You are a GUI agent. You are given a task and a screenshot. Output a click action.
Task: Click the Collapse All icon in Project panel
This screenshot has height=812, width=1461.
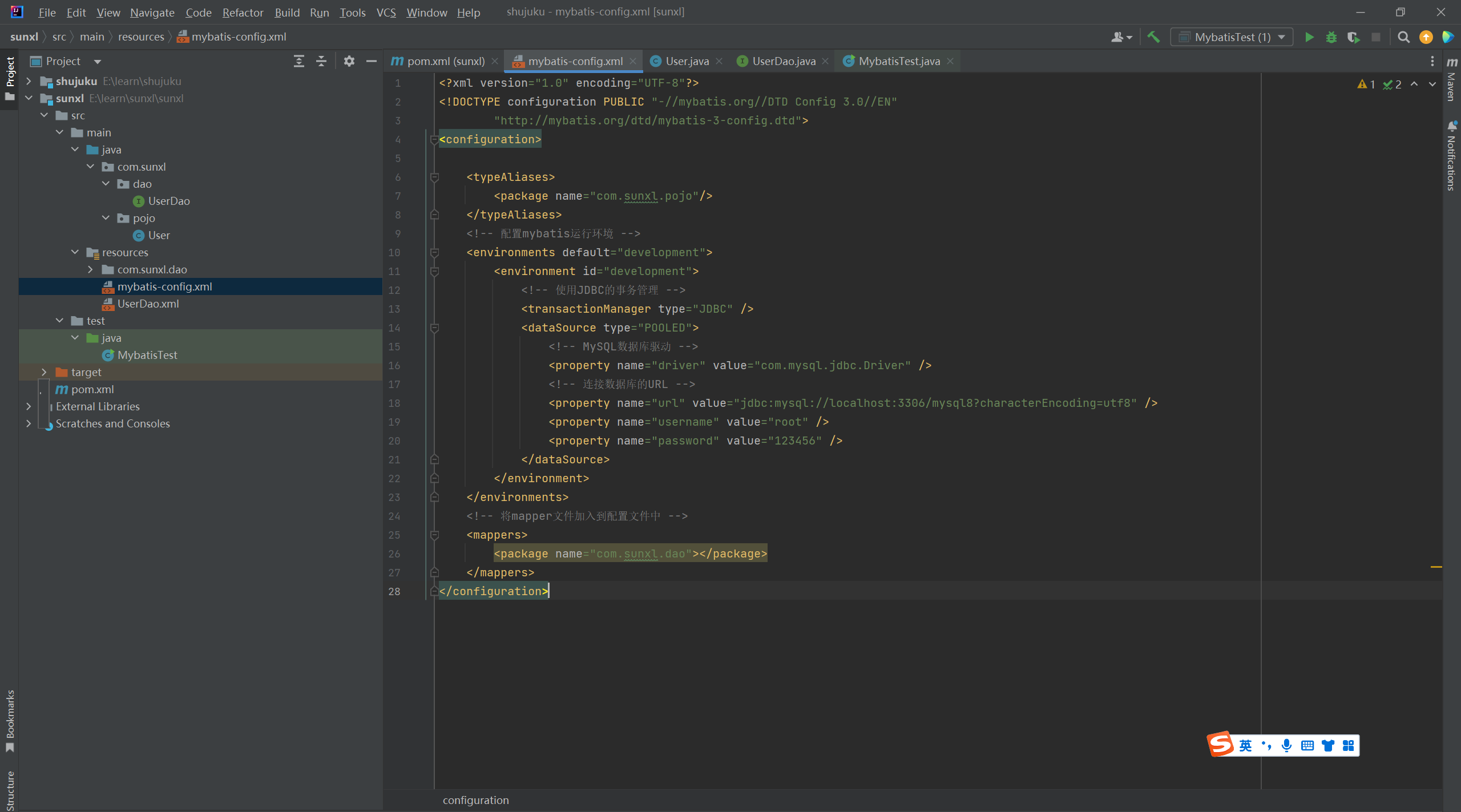click(x=321, y=61)
